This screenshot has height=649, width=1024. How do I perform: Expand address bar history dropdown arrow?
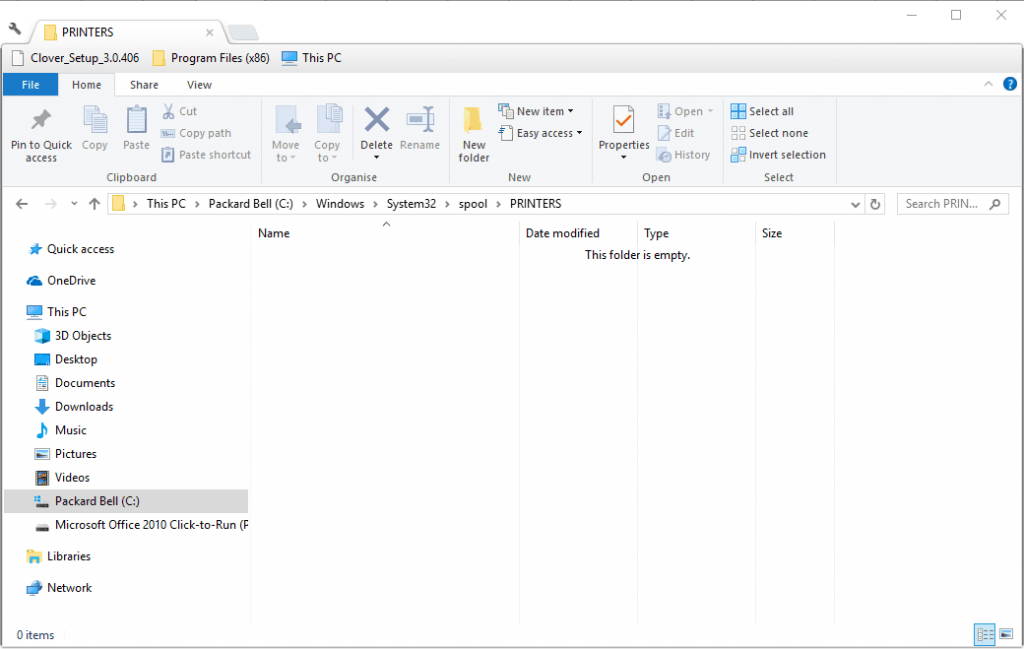(x=856, y=204)
